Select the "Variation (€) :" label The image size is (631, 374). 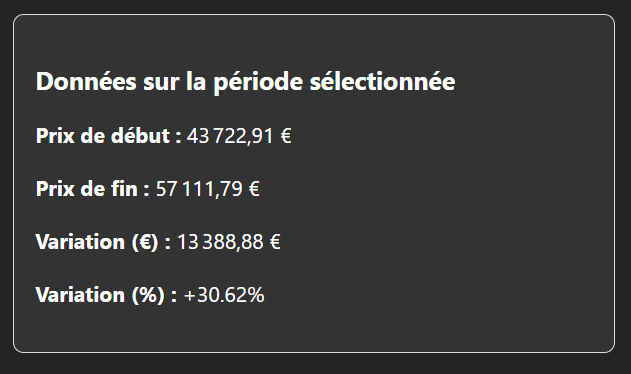click(x=103, y=242)
